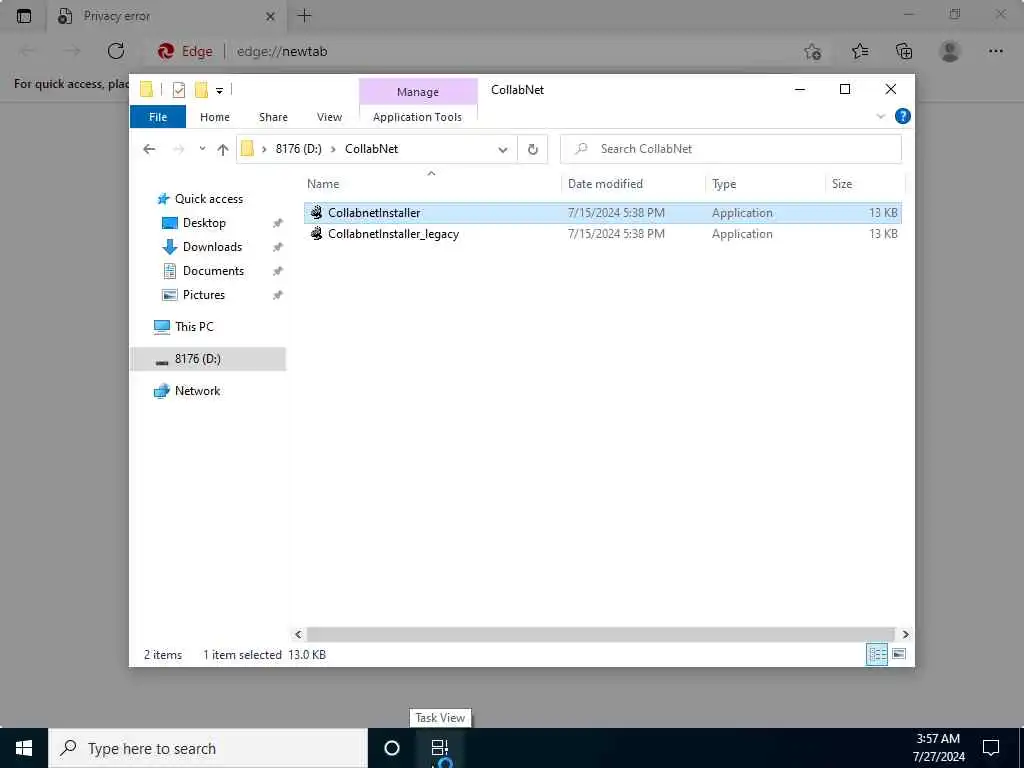Screen dimensions: 1024x768
Task: Click 8176 (D:) in address breadcrumb
Action: [x=298, y=149]
